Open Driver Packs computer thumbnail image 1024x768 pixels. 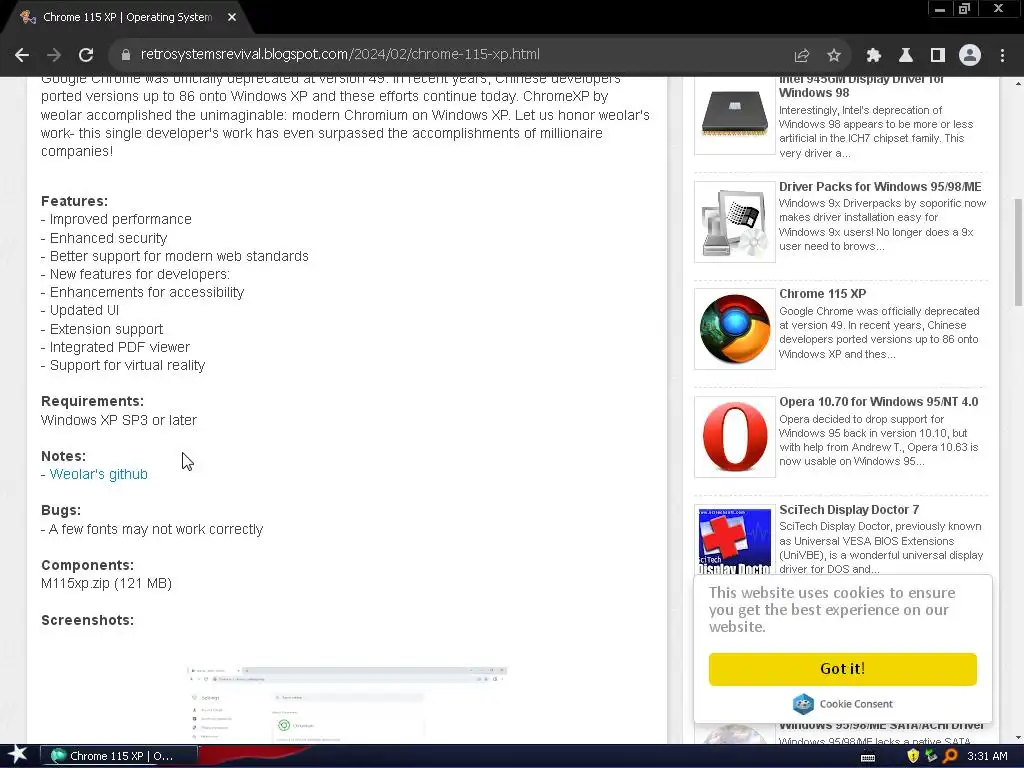pos(735,222)
